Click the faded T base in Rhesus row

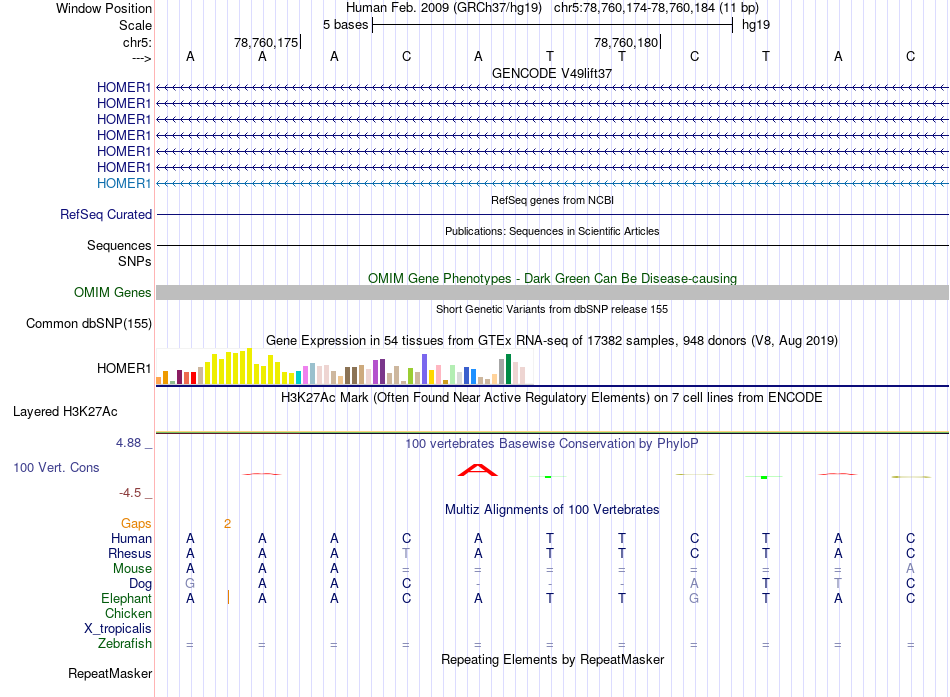coord(406,553)
